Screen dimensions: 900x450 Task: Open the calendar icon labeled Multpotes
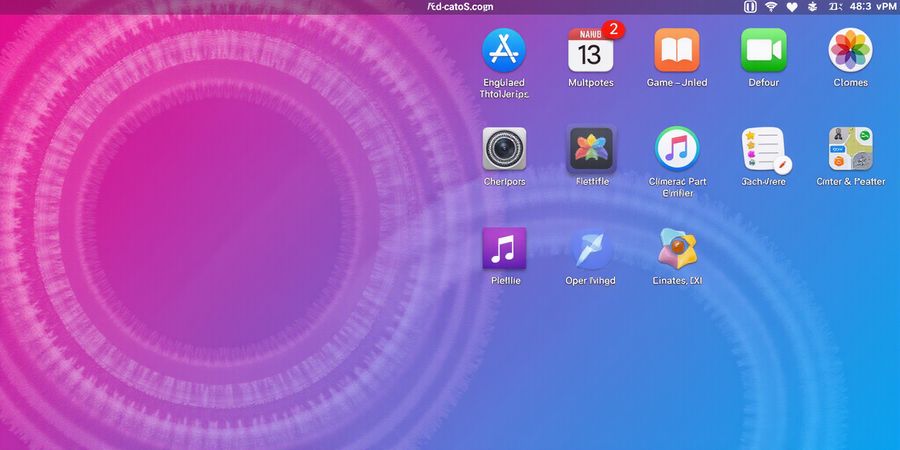[x=591, y=50]
